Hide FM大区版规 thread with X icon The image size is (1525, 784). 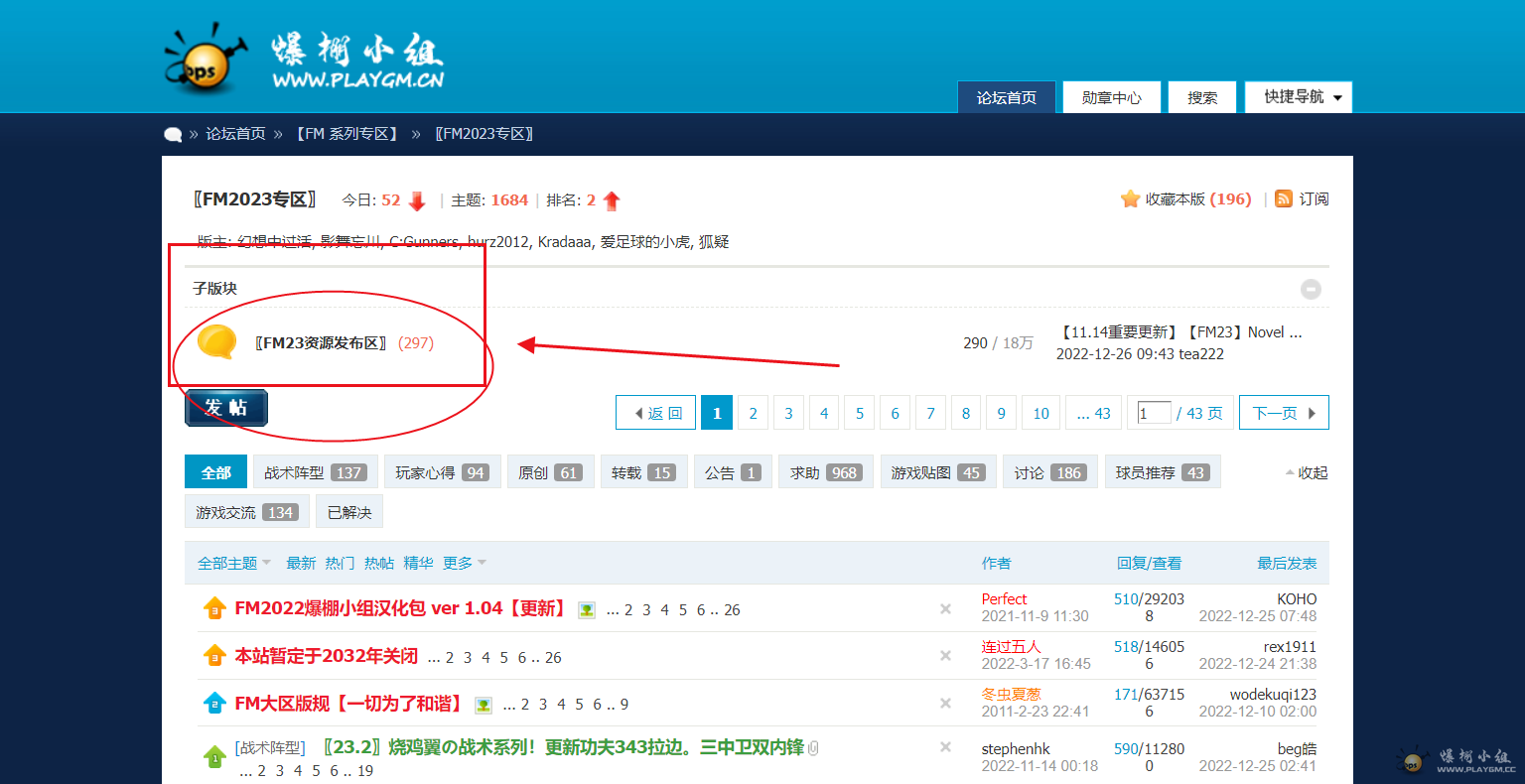[945, 703]
